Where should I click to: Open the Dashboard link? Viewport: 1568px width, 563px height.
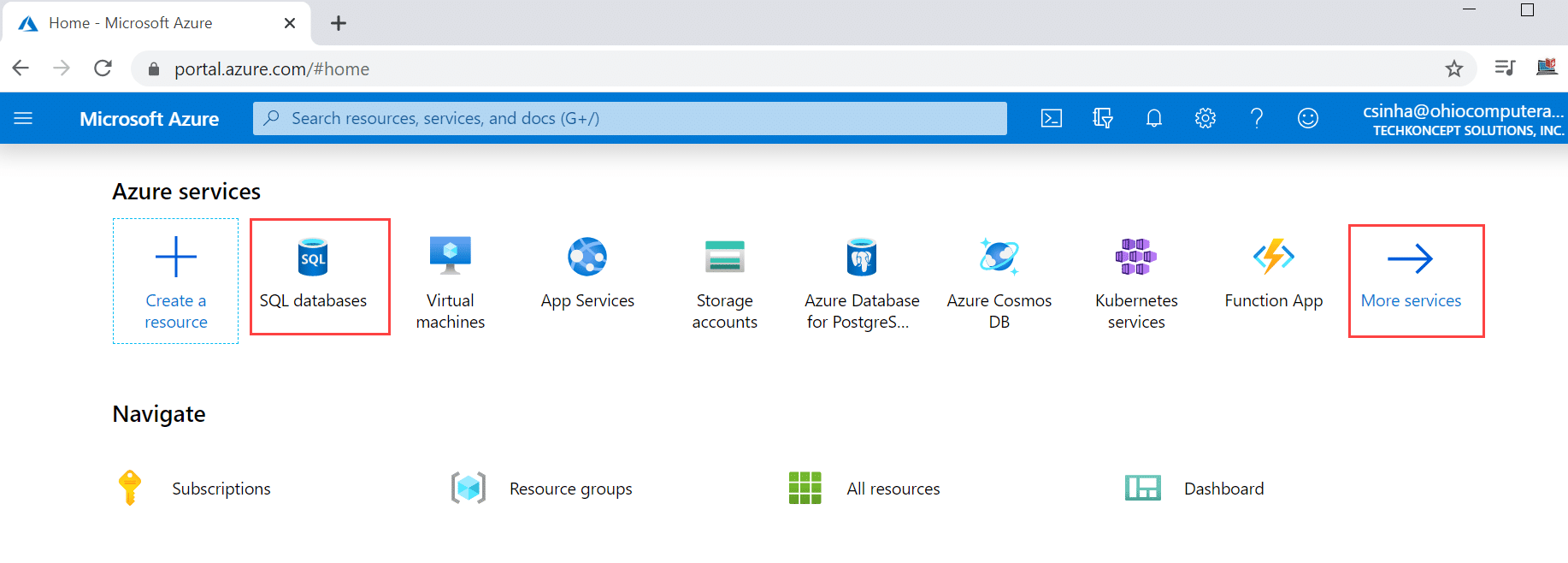point(1224,489)
